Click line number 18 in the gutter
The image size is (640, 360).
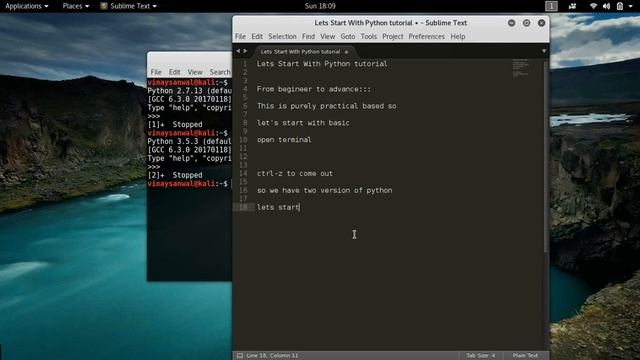[243, 207]
